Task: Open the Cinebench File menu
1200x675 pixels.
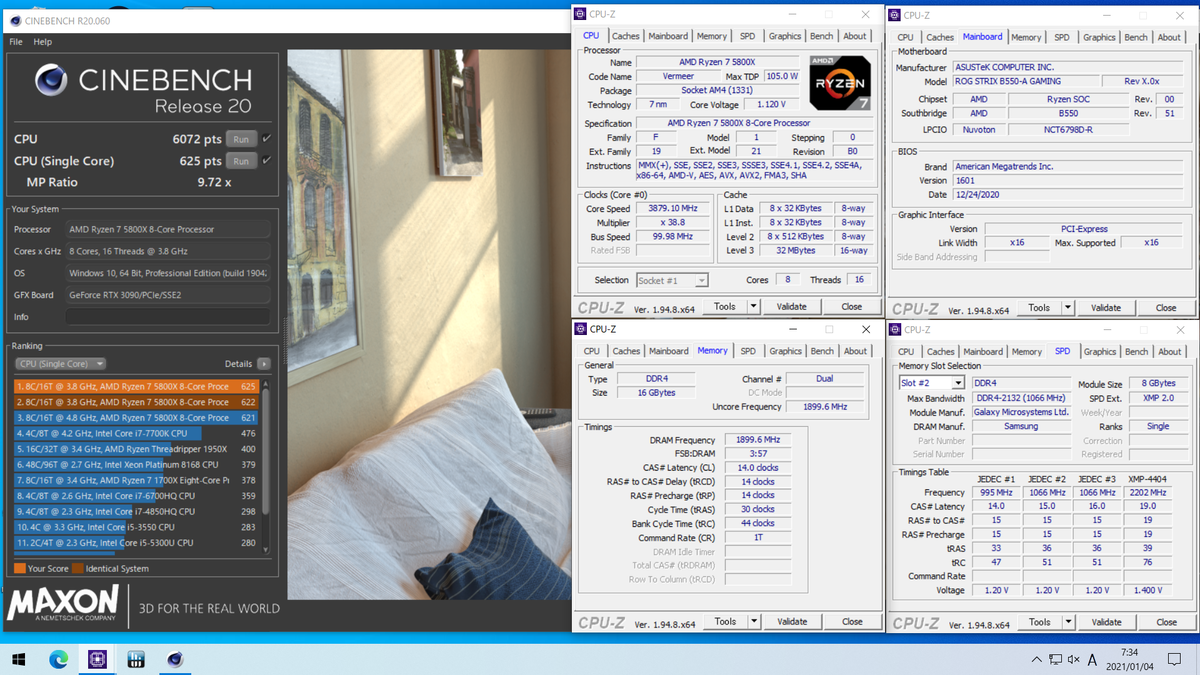Action: click(16, 42)
